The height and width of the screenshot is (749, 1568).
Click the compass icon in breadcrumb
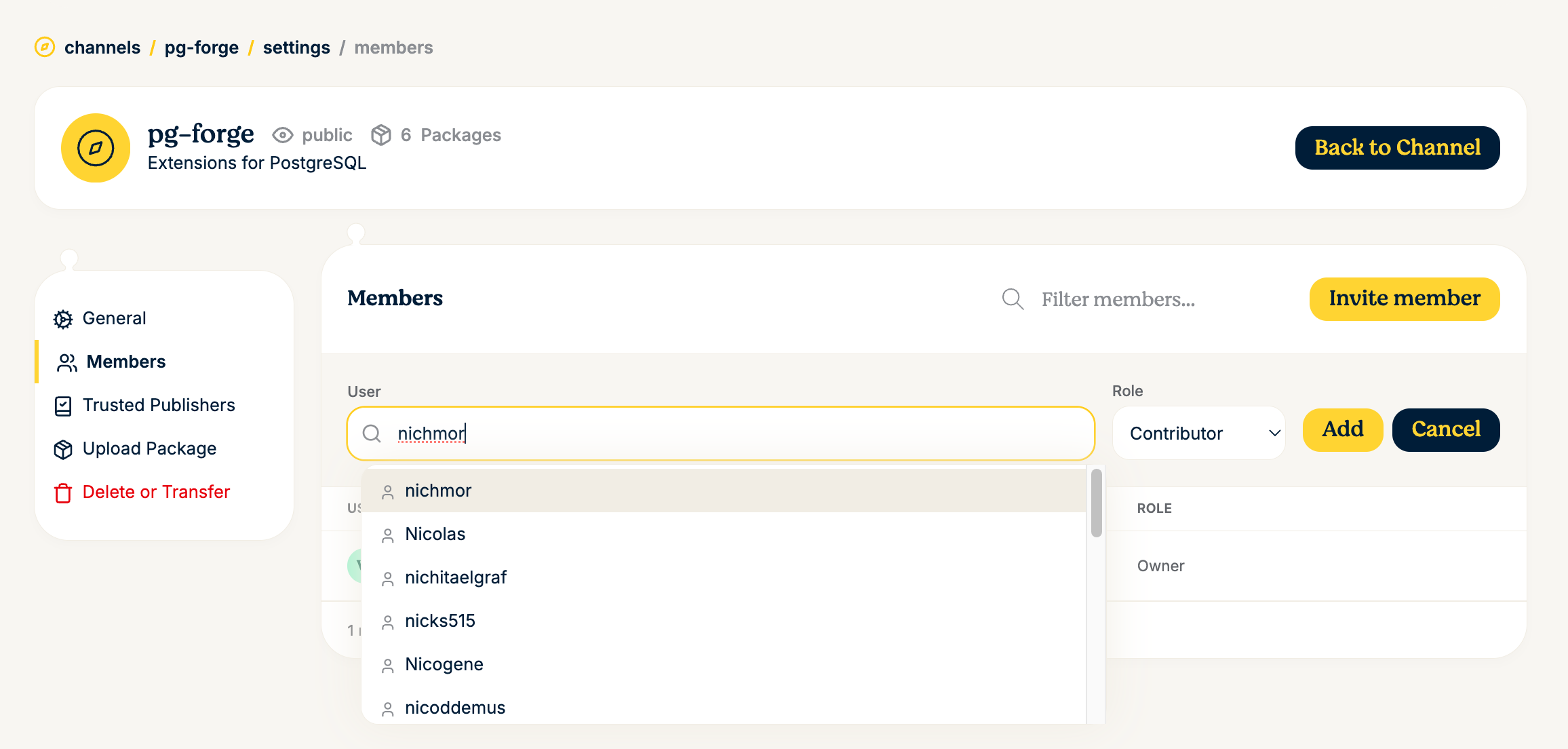point(45,47)
